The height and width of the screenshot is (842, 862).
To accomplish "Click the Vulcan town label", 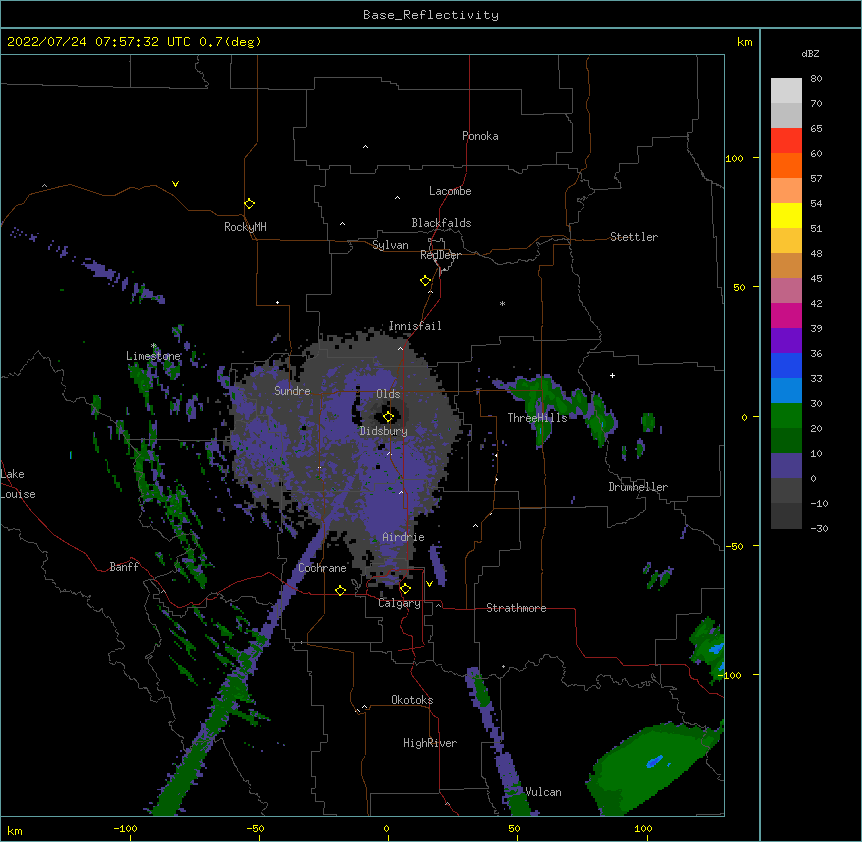I will pos(543,792).
